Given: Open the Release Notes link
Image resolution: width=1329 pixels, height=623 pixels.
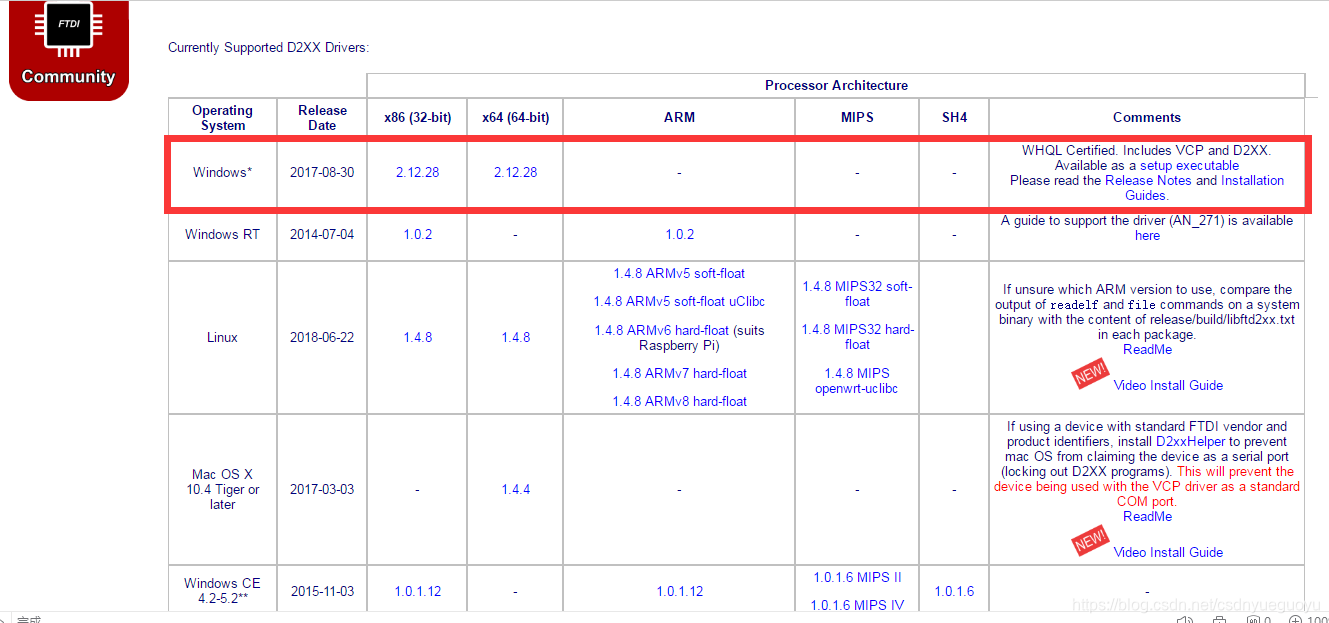Looking at the screenshot, I should tap(1148, 180).
